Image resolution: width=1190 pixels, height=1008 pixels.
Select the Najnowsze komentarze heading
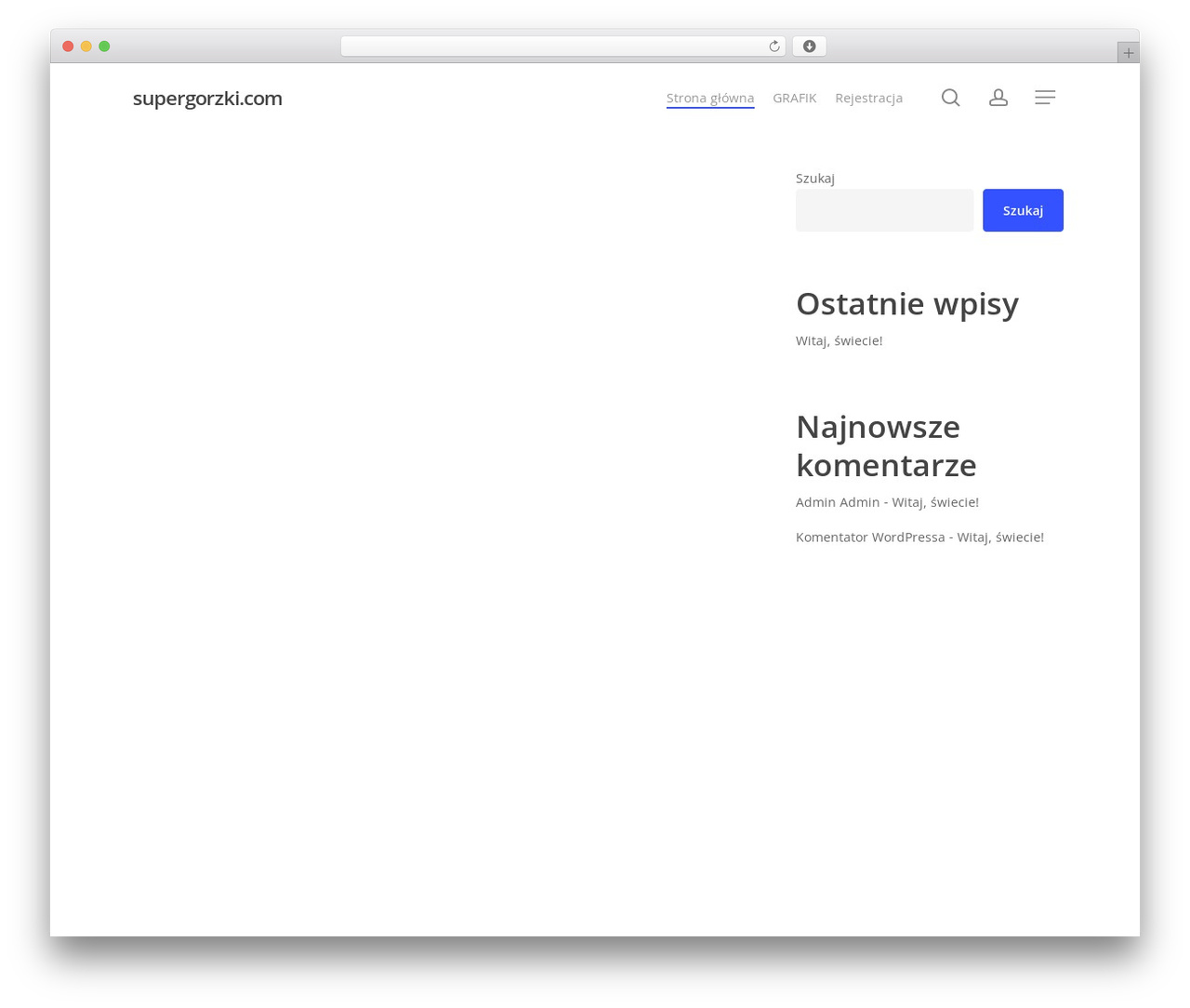point(886,445)
